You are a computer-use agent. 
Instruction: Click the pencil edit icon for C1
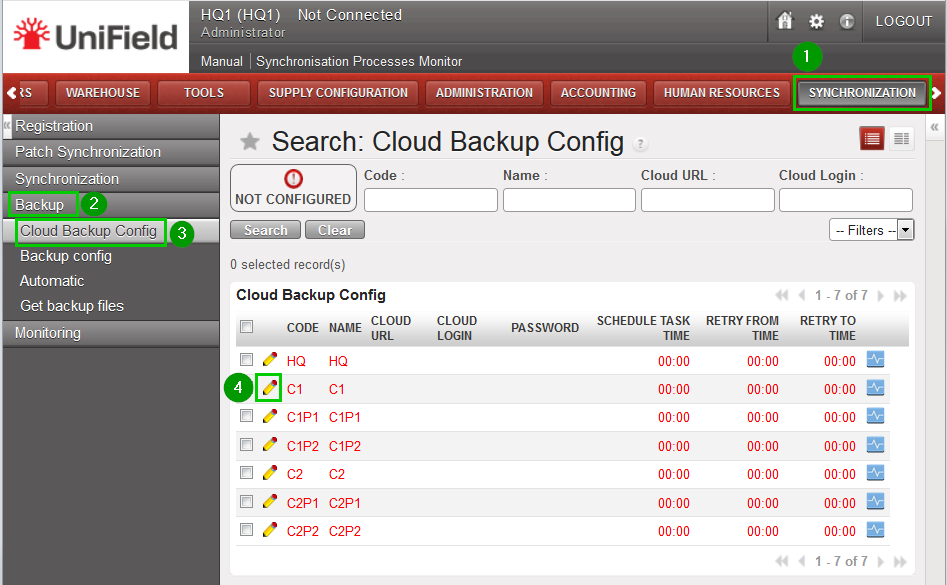tap(269, 388)
